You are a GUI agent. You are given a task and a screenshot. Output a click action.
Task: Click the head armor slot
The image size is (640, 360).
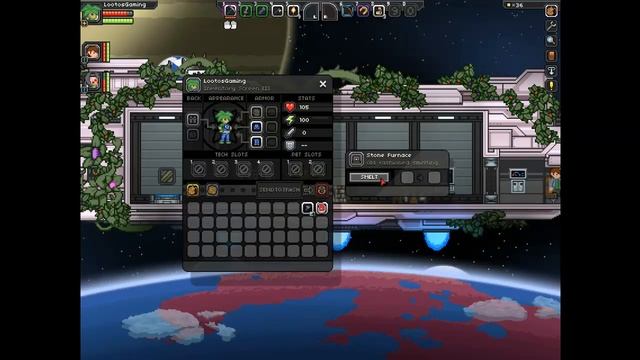(x=256, y=112)
